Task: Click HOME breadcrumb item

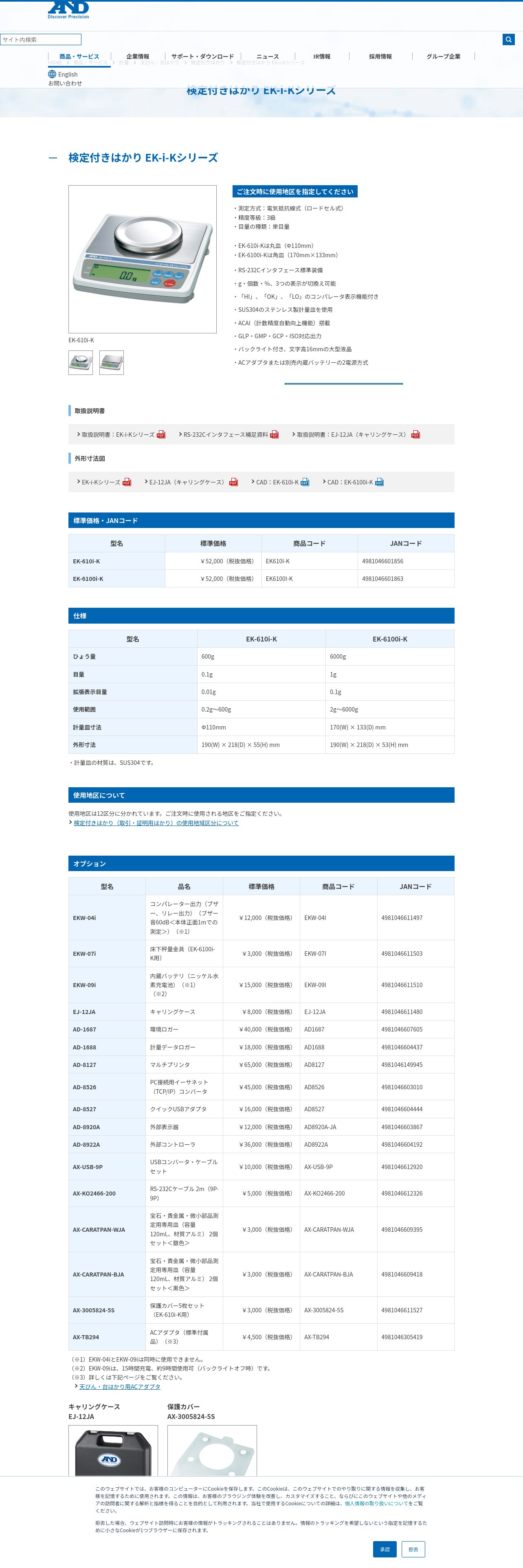Action: click(x=55, y=63)
